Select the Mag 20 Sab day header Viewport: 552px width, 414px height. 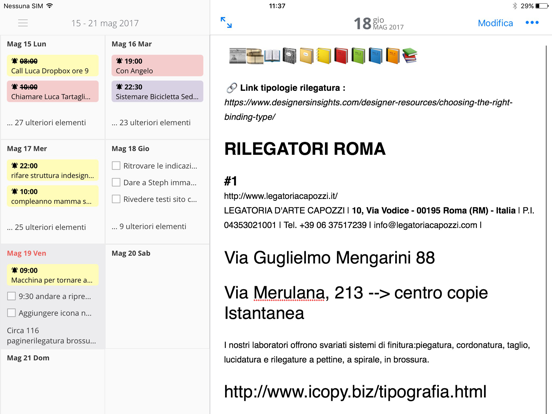(x=131, y=253)
